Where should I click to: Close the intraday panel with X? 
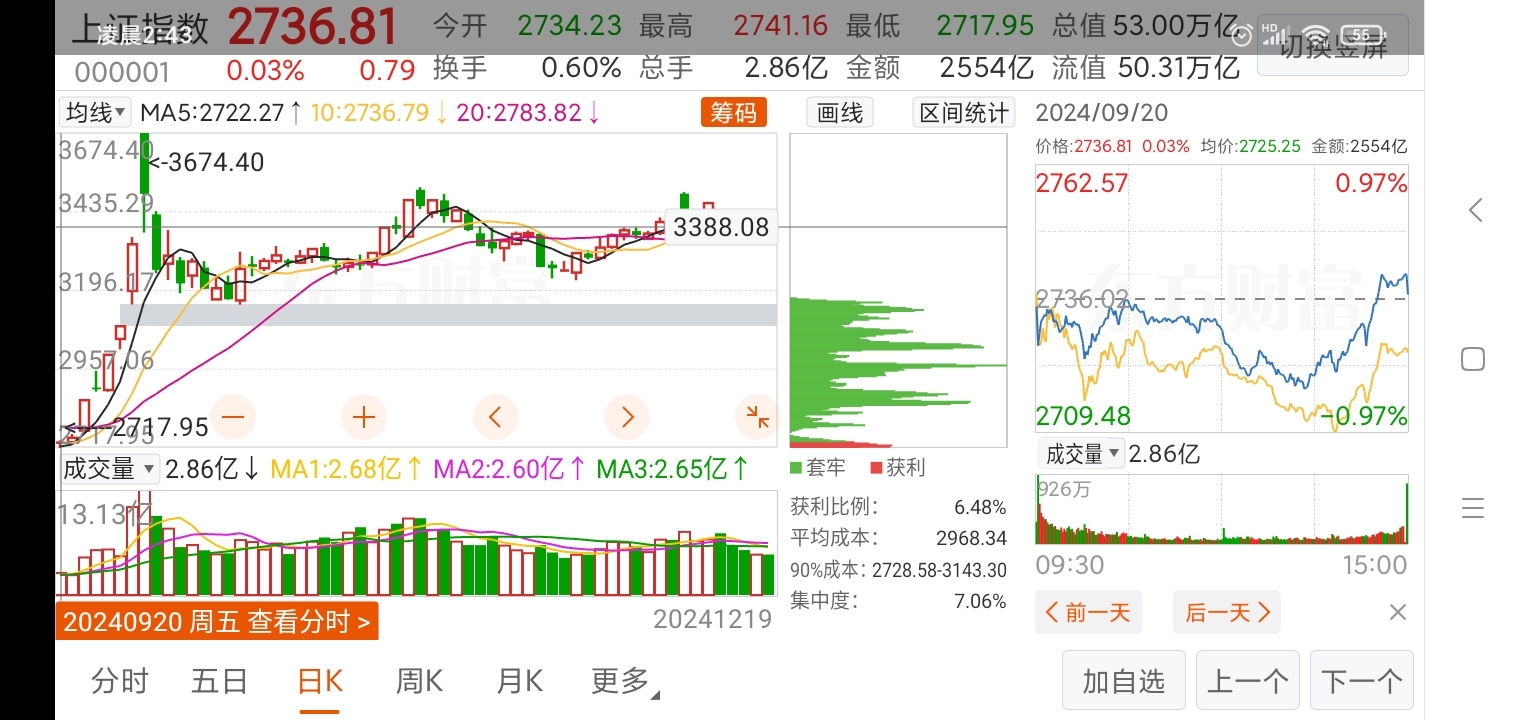point(1398,612)
